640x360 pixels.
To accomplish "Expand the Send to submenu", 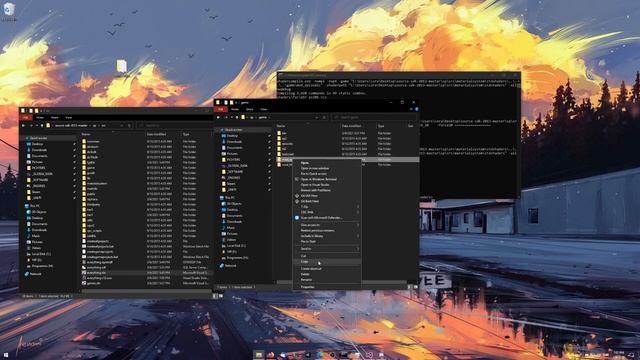I will tap(327, 249).
